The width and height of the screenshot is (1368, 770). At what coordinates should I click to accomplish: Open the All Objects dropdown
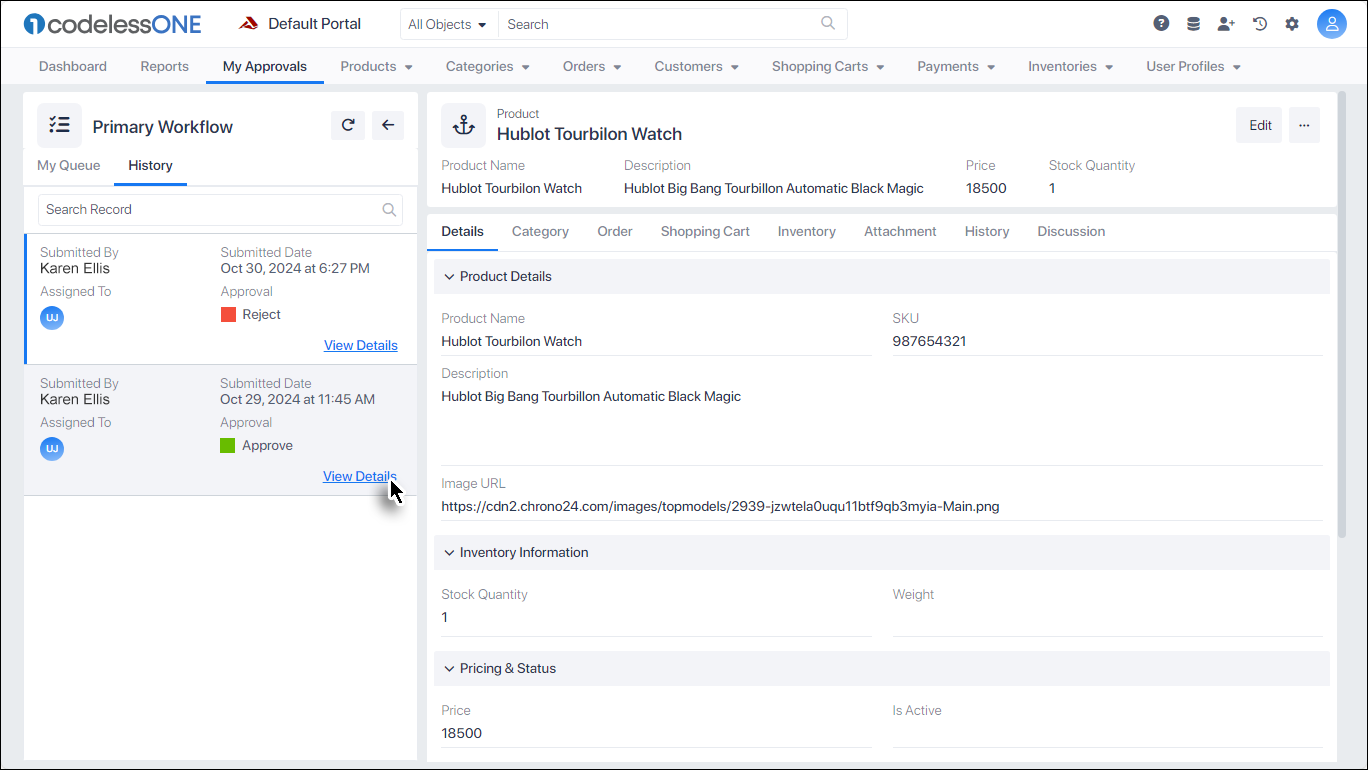click(x=447, y=24)
